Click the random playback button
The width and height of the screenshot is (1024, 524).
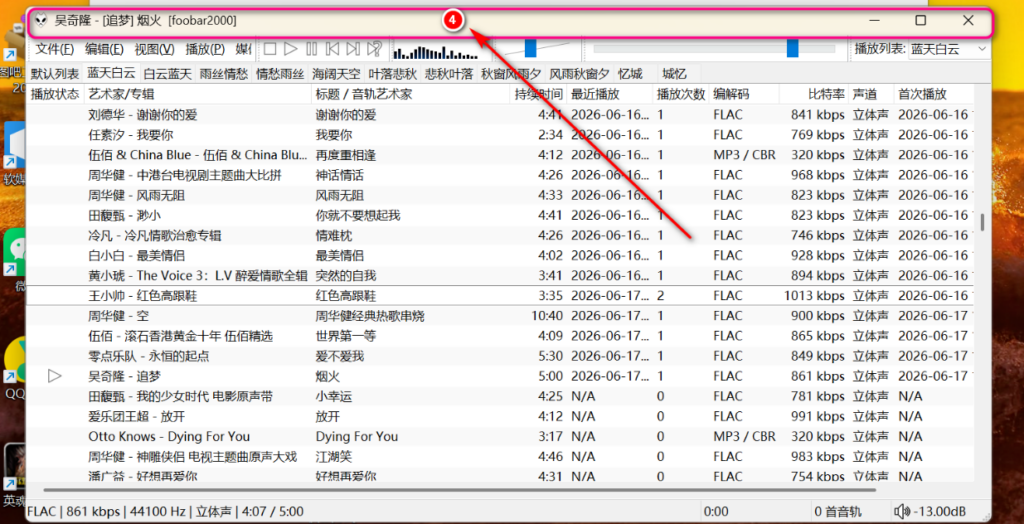pos(374,48)
